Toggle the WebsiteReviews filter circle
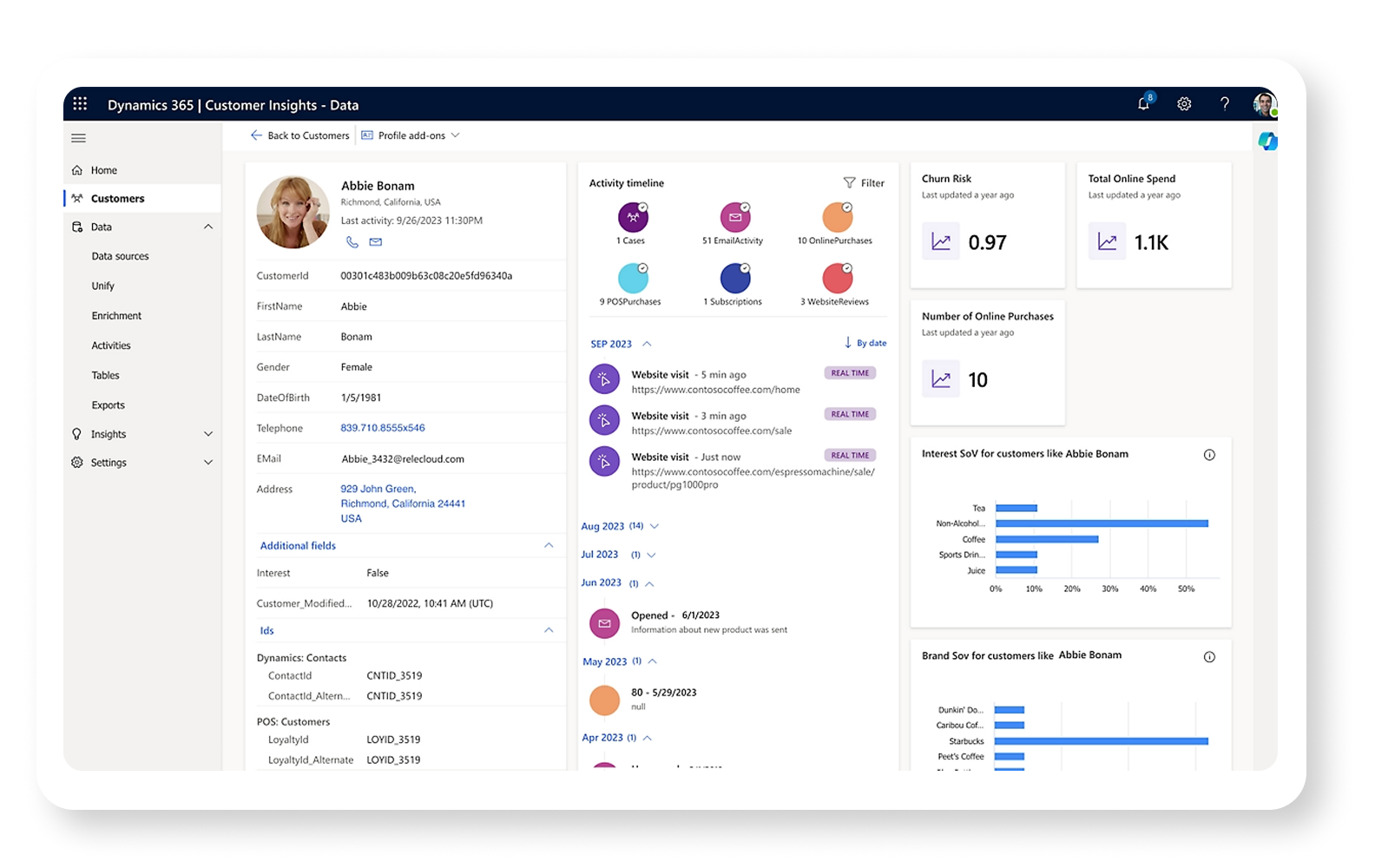Image resolution: width=1375 pixels, height=868 pixels. (837, 279)
